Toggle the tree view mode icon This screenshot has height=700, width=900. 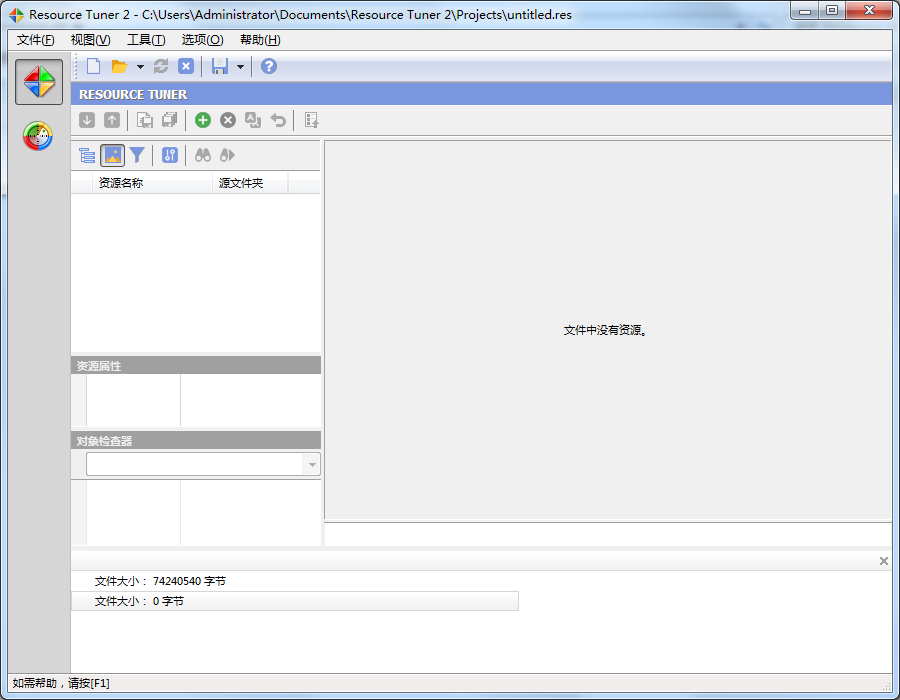coord(87,155)
